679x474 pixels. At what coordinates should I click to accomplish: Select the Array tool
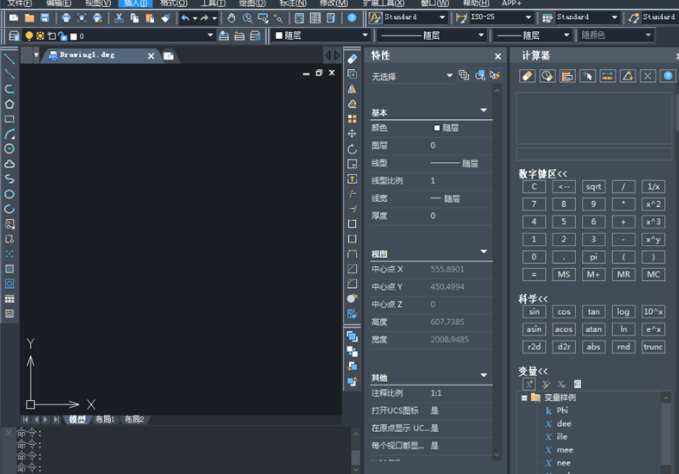pyautogui.click(x=352, y=119)
